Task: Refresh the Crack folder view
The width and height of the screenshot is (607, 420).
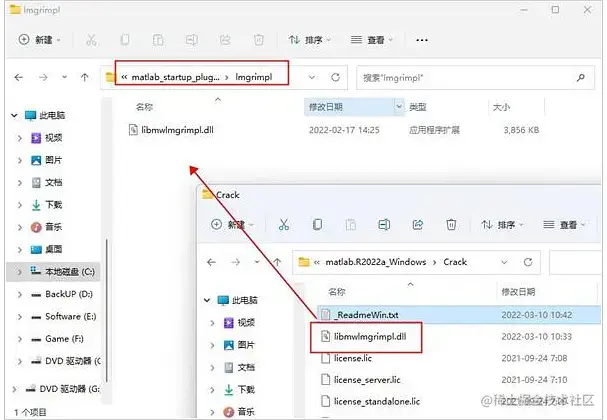Action: point(528,262)
